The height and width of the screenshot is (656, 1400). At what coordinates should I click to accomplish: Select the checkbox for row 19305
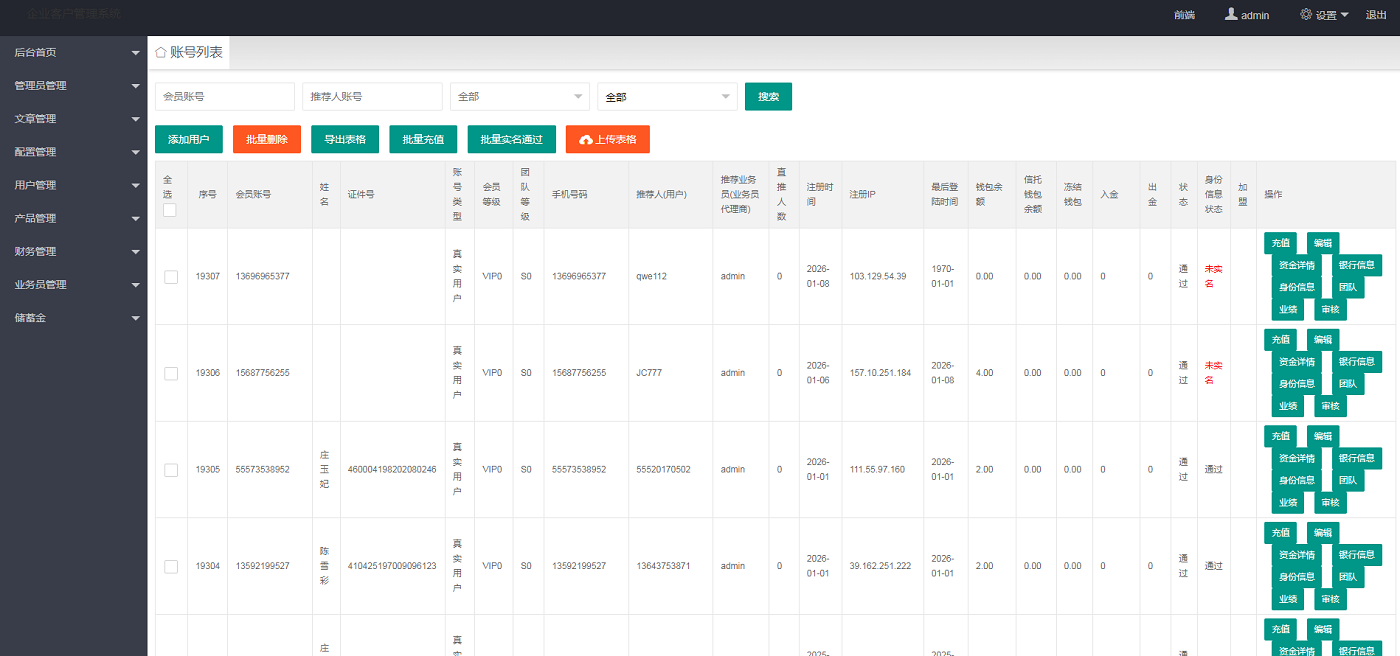(171, 470)
